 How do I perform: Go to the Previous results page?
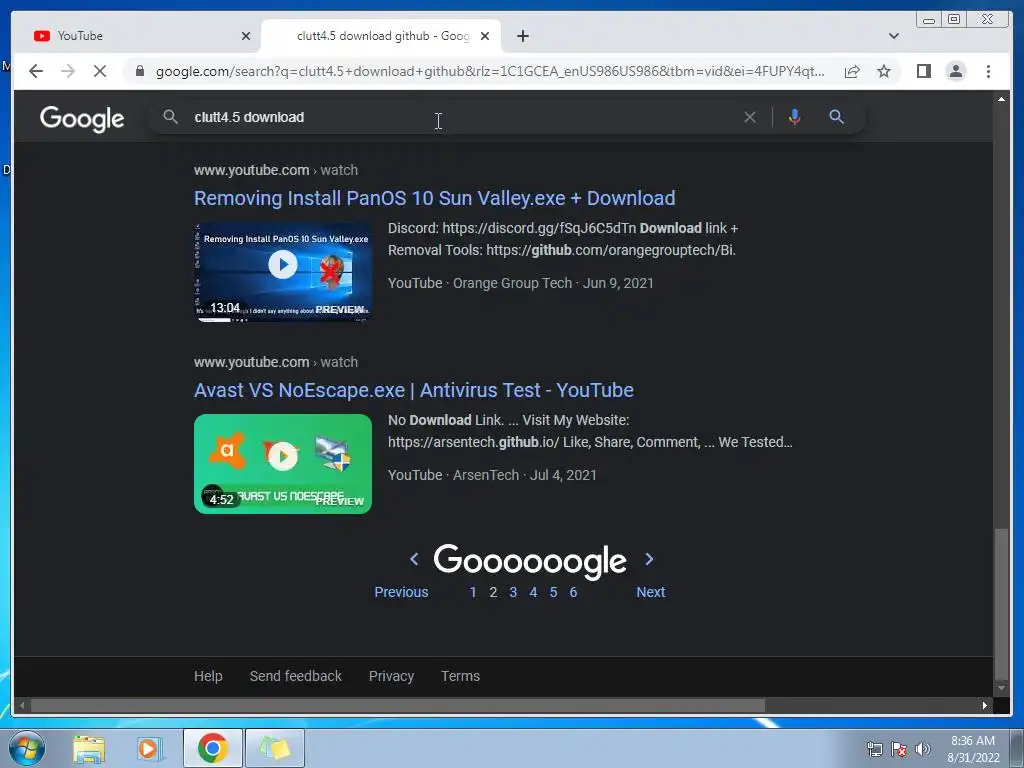coord(401,592)
